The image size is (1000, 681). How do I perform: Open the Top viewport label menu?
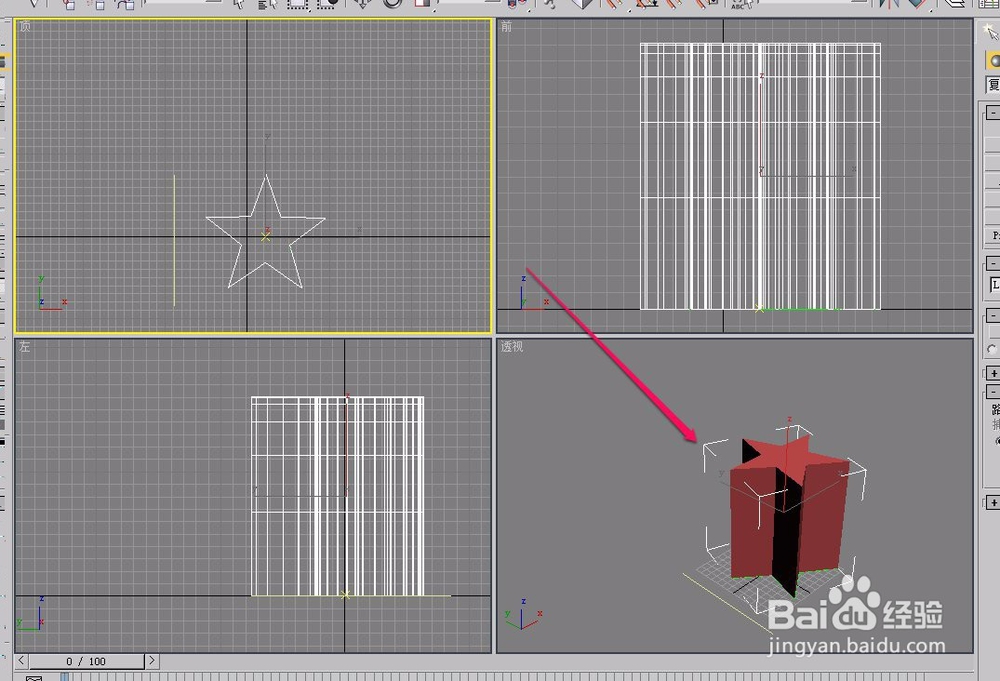24,25
